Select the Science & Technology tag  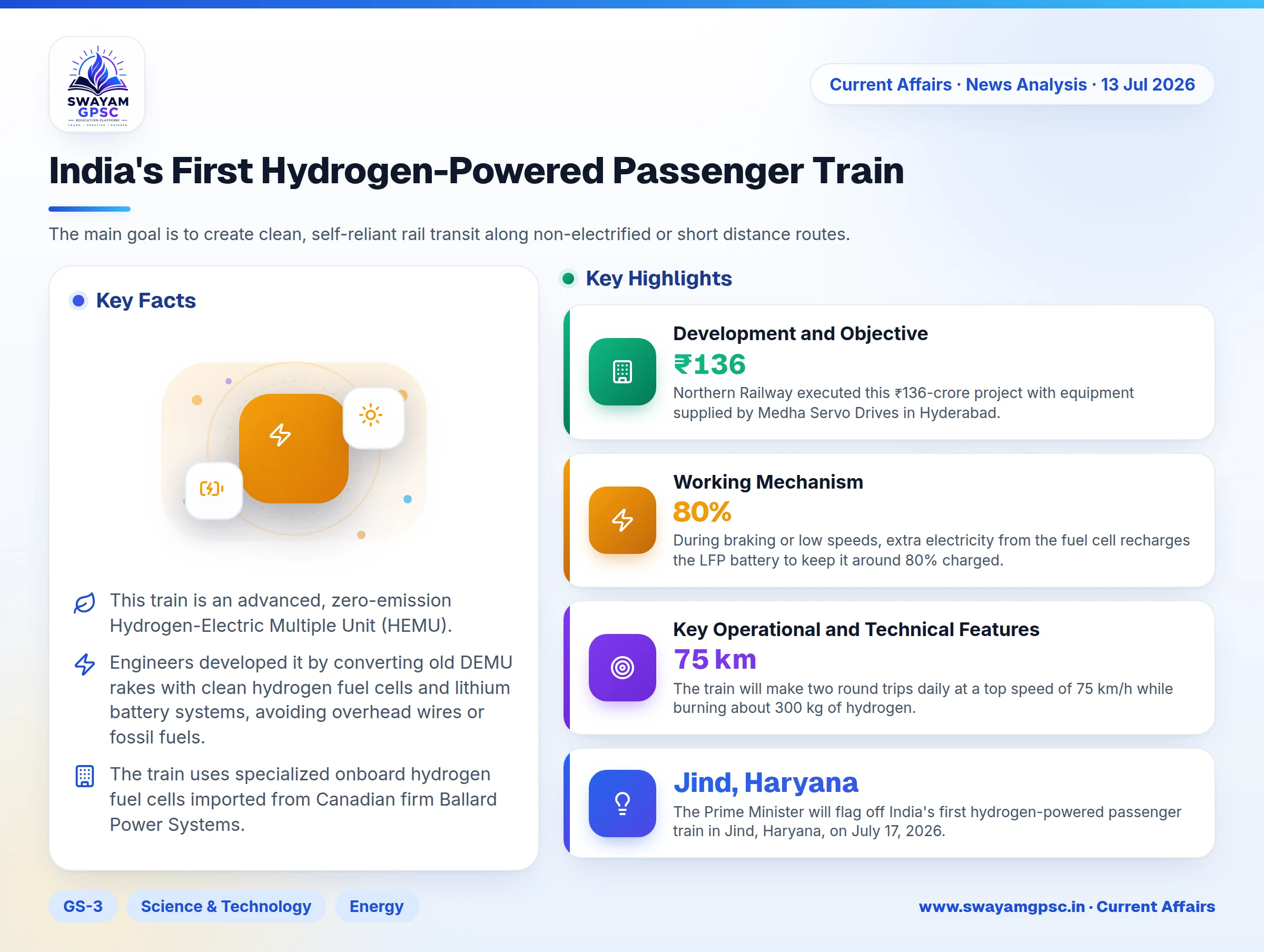[226, 906]
